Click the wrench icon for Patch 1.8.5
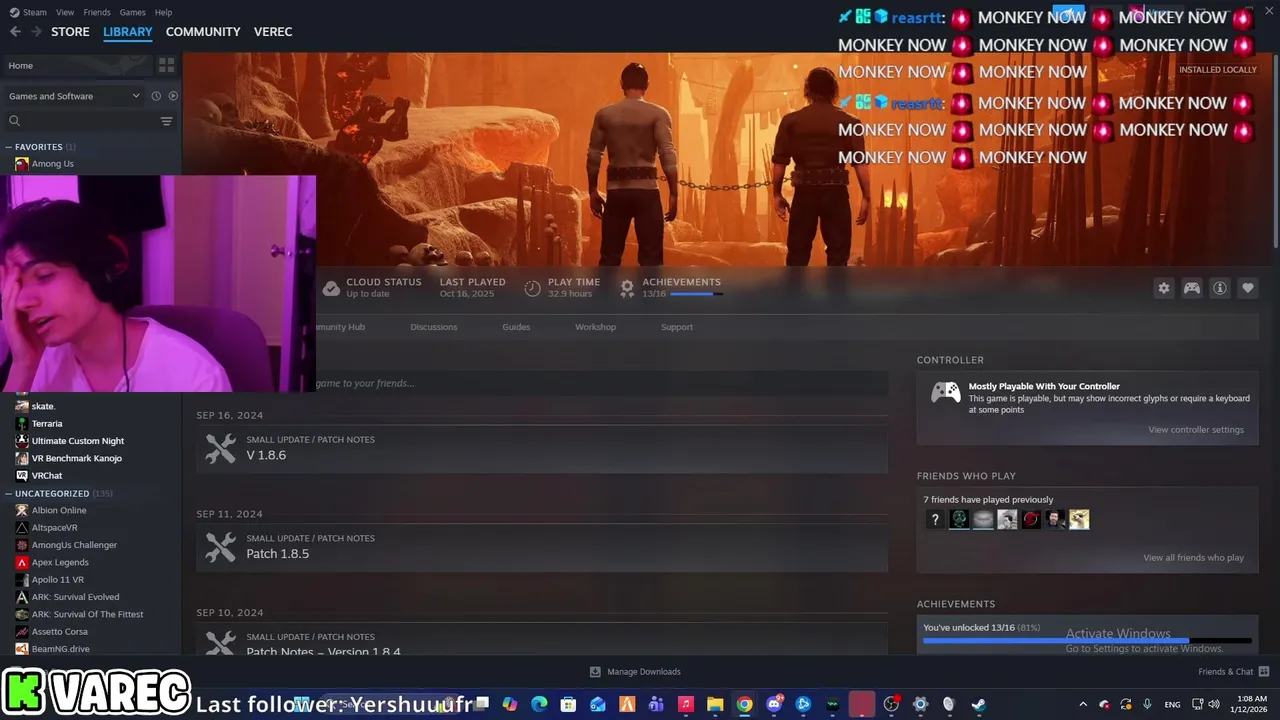 point(221,547)
